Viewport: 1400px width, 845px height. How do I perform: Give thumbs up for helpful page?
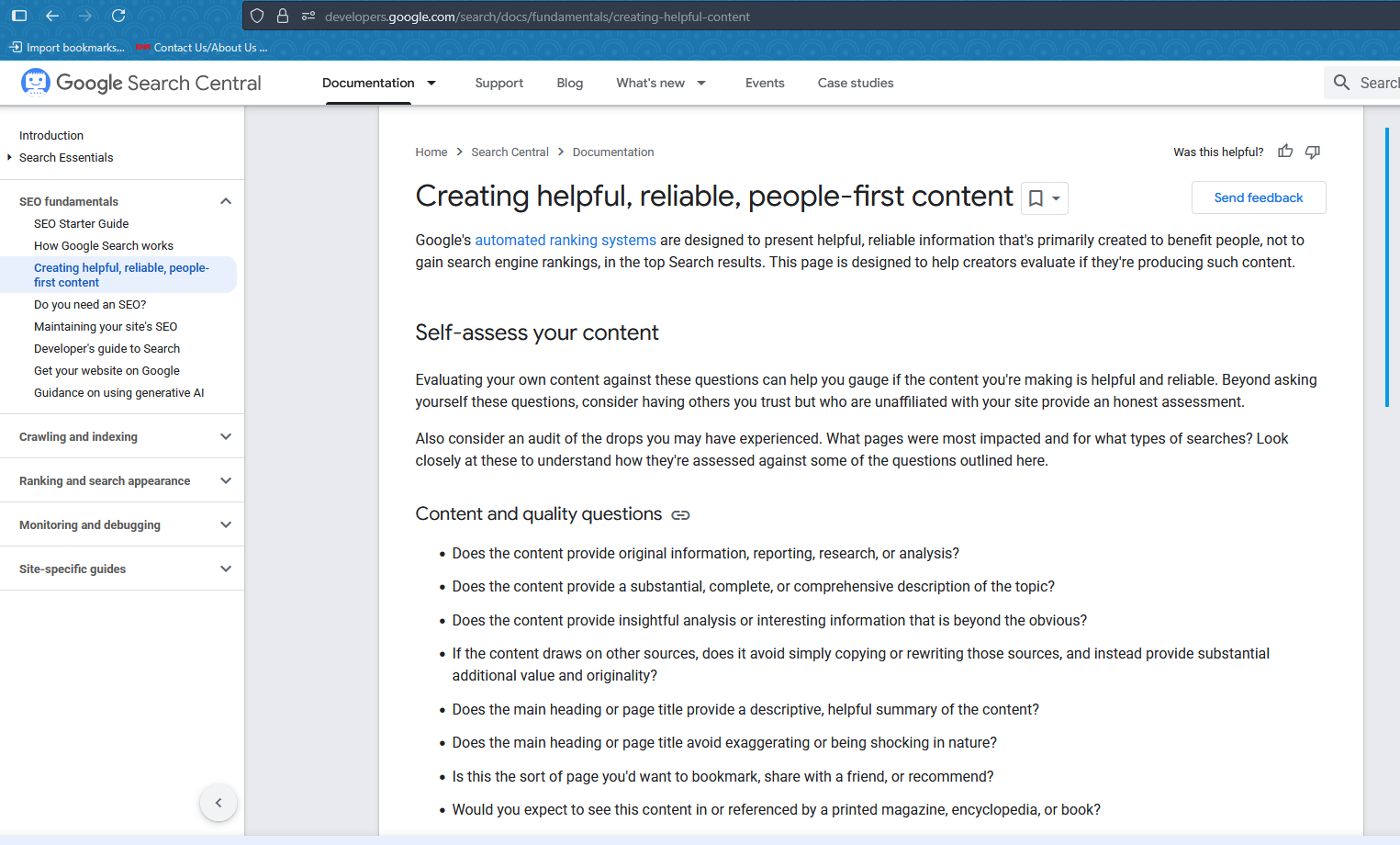1285,152
